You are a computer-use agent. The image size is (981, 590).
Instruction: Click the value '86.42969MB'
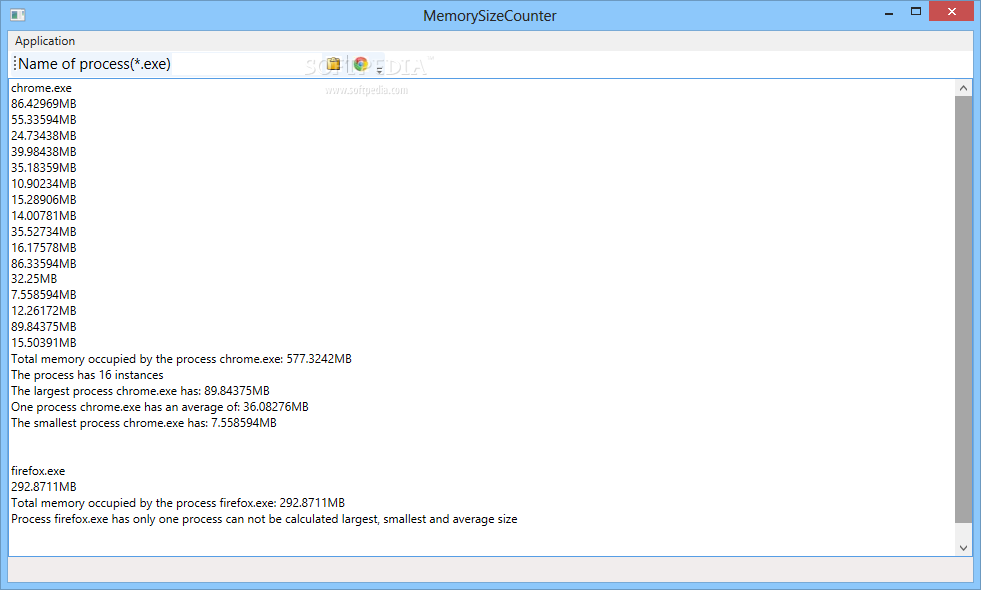pyautogui.click(x=44, y=104)
